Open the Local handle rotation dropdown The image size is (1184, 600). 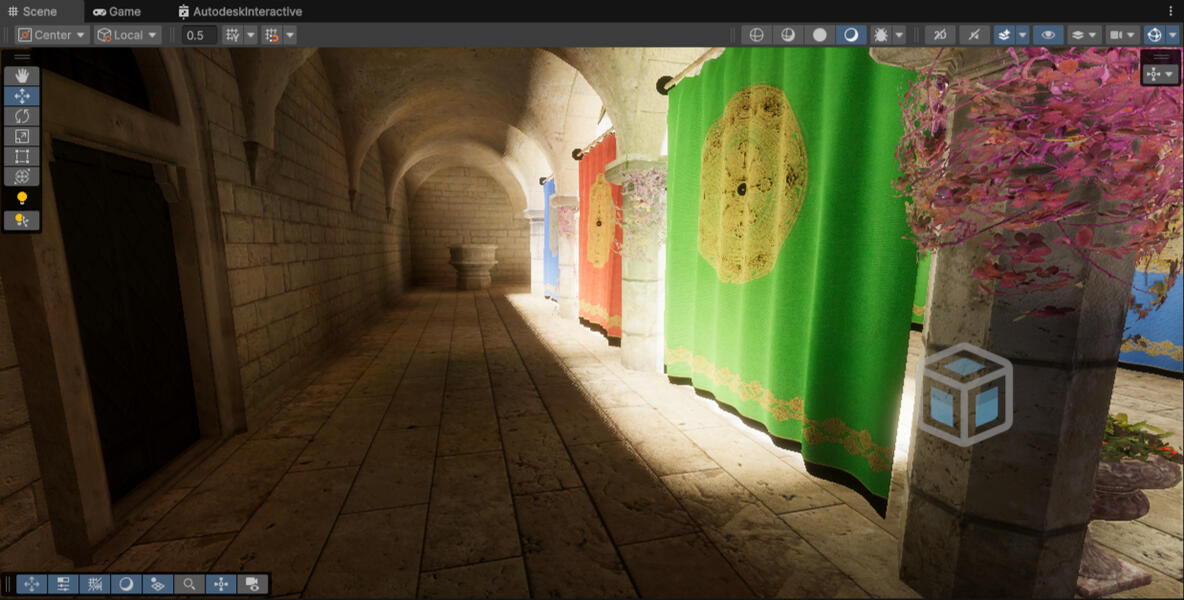coord(127,35)
